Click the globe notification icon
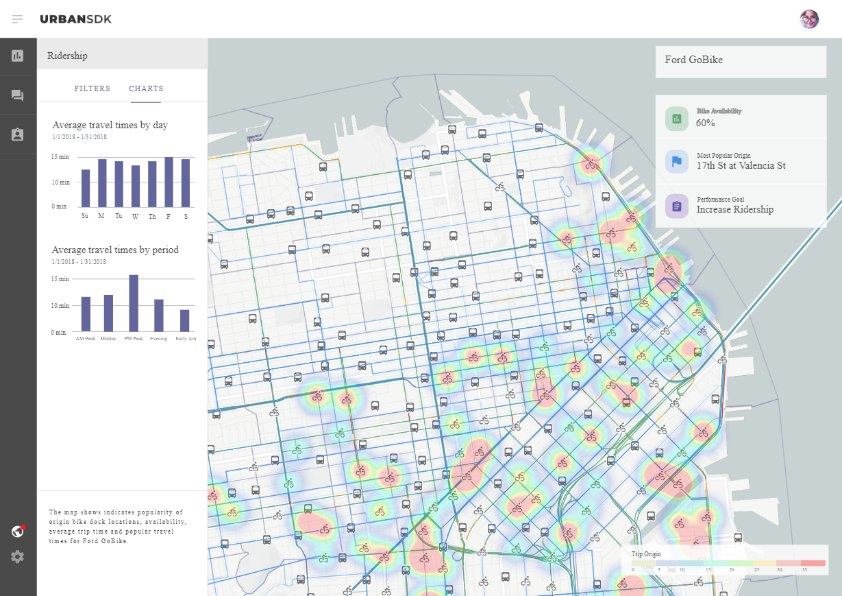The width and height of the screenshot is (842, 596). coord(18,531)
